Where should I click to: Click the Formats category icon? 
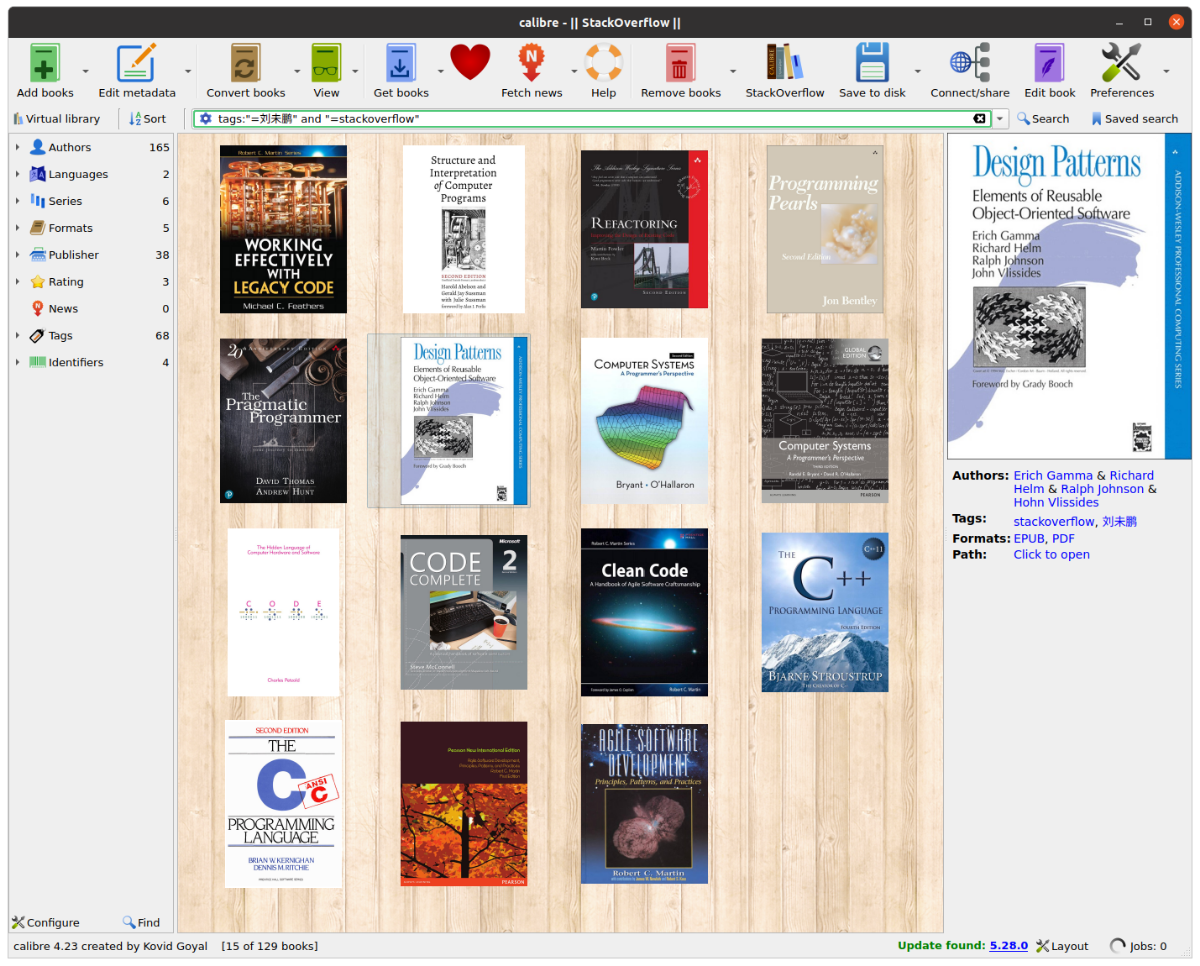38,228
